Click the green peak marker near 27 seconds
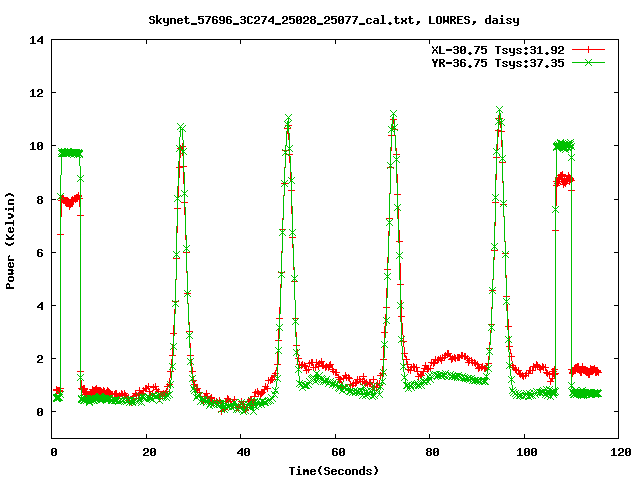The height and width of the screenshot is (480, 640). (182, 127)
